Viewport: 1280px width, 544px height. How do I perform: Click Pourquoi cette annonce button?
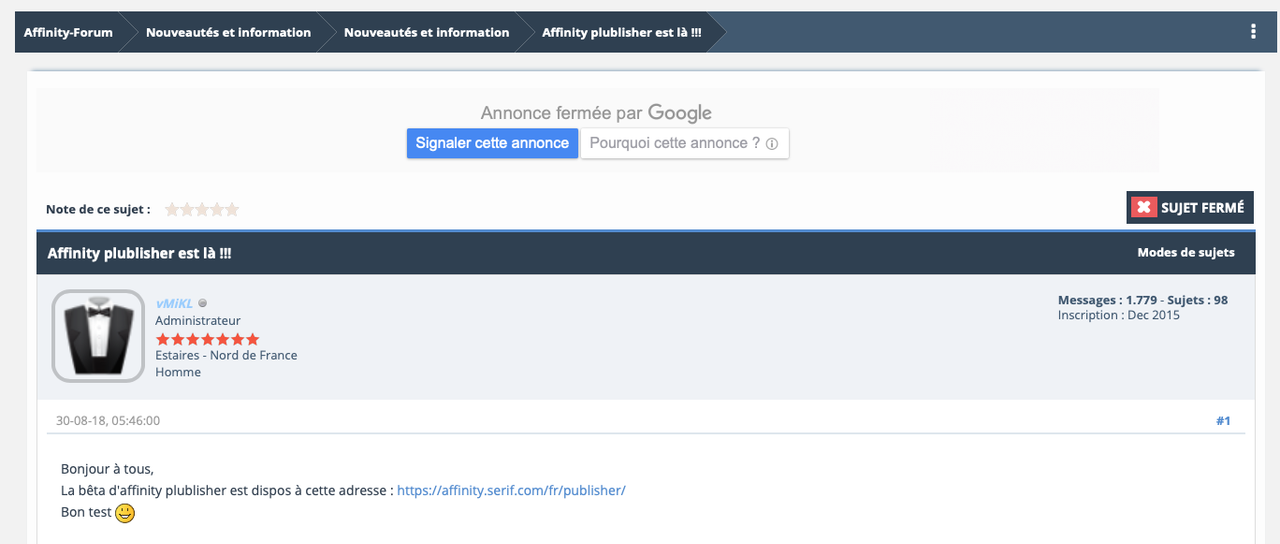tap(685, 143)
